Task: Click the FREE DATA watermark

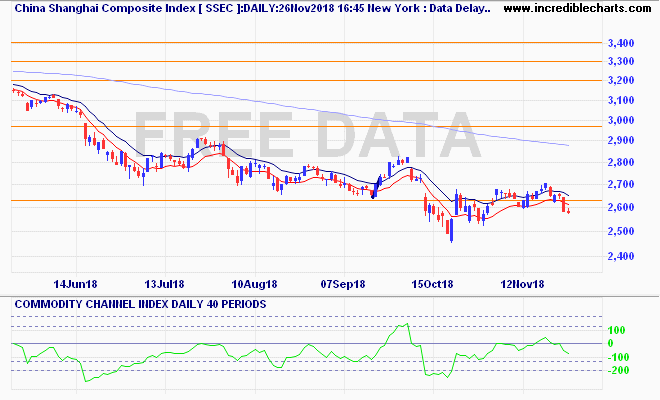Action: pos(308,134)
